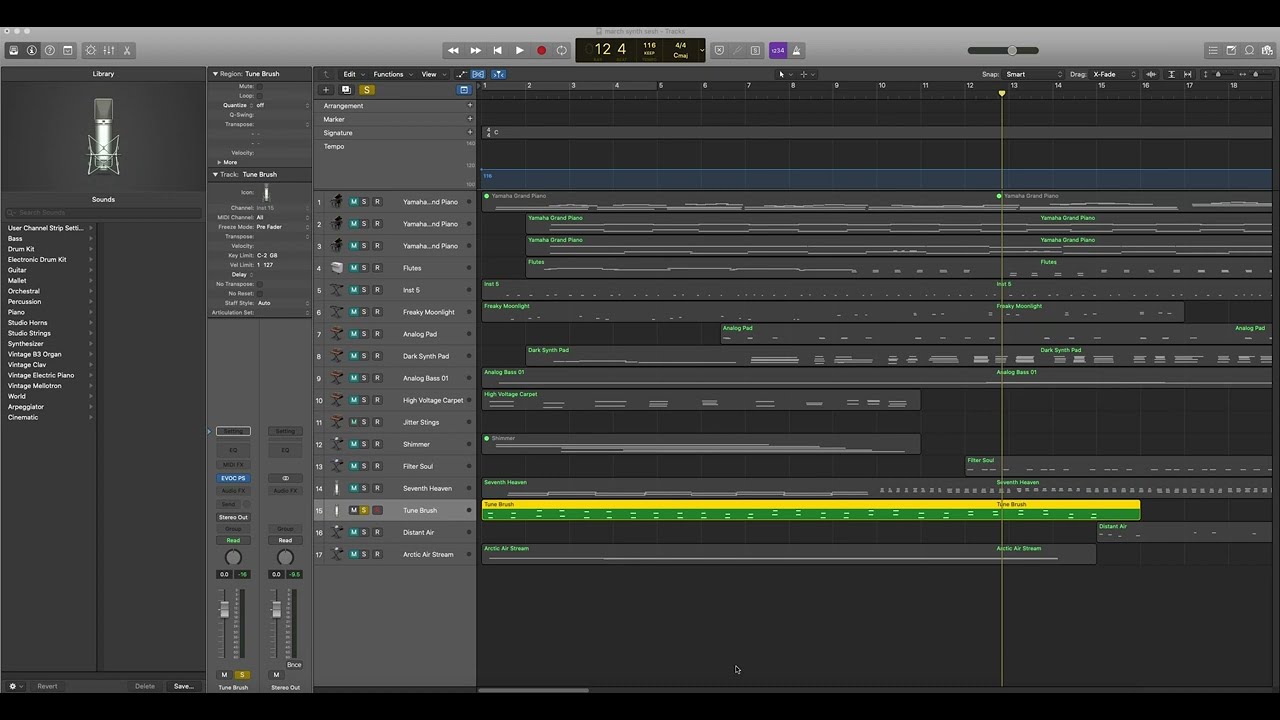1280x720 pixels.
Task: Click the vertical auto zoom button
Action: click(x=1172, y=74)
